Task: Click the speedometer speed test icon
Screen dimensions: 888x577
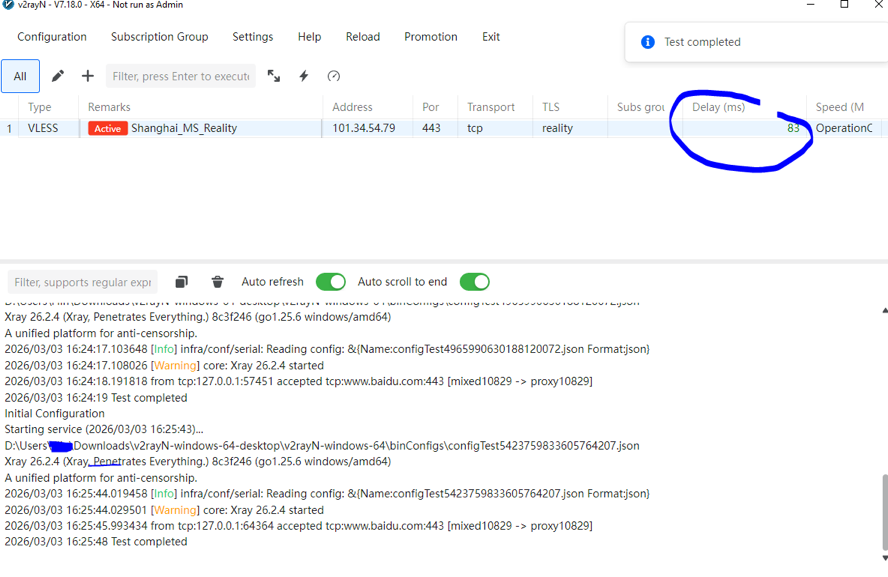Action: [x=334, y=76]
